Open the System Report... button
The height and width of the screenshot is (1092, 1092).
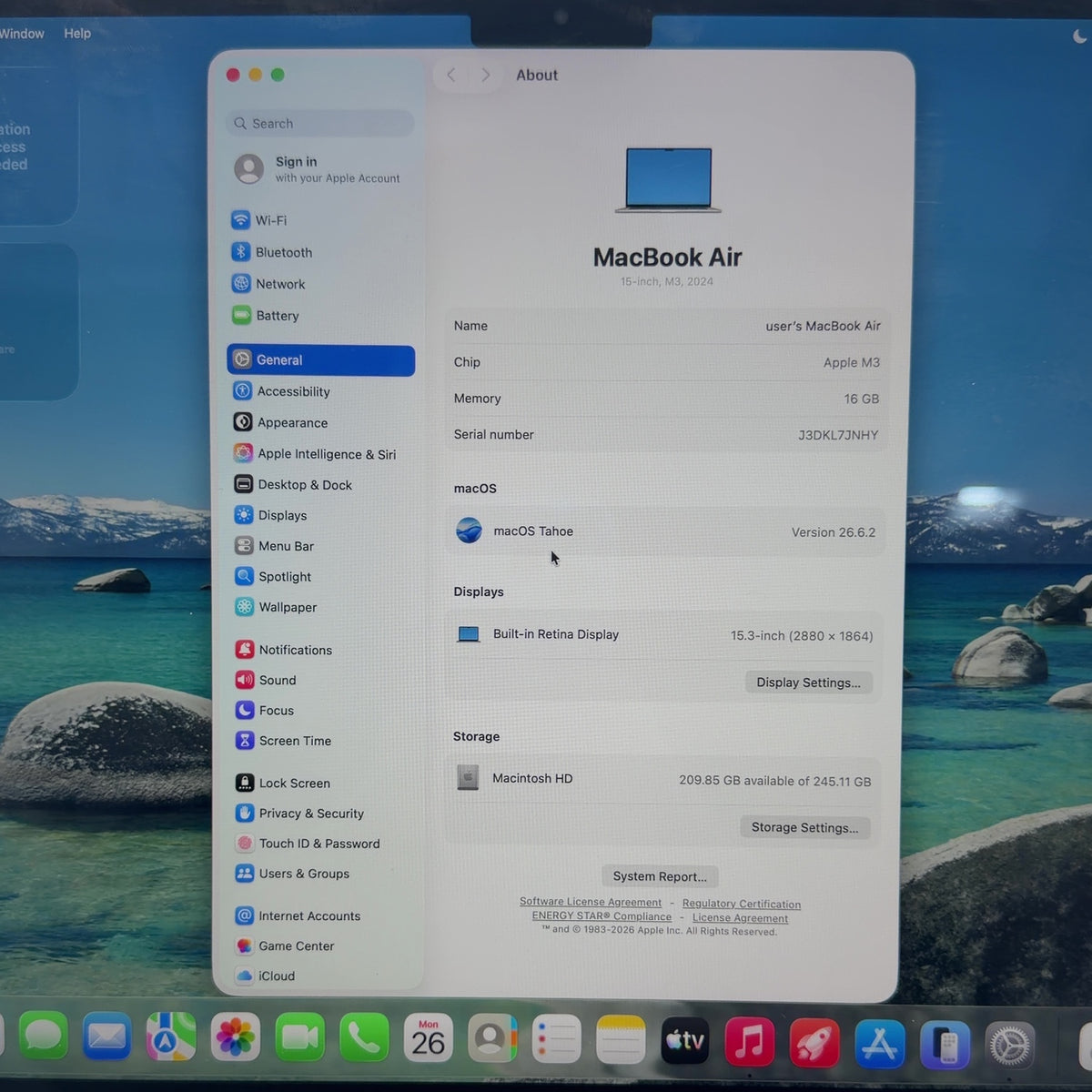coord(660,876)
